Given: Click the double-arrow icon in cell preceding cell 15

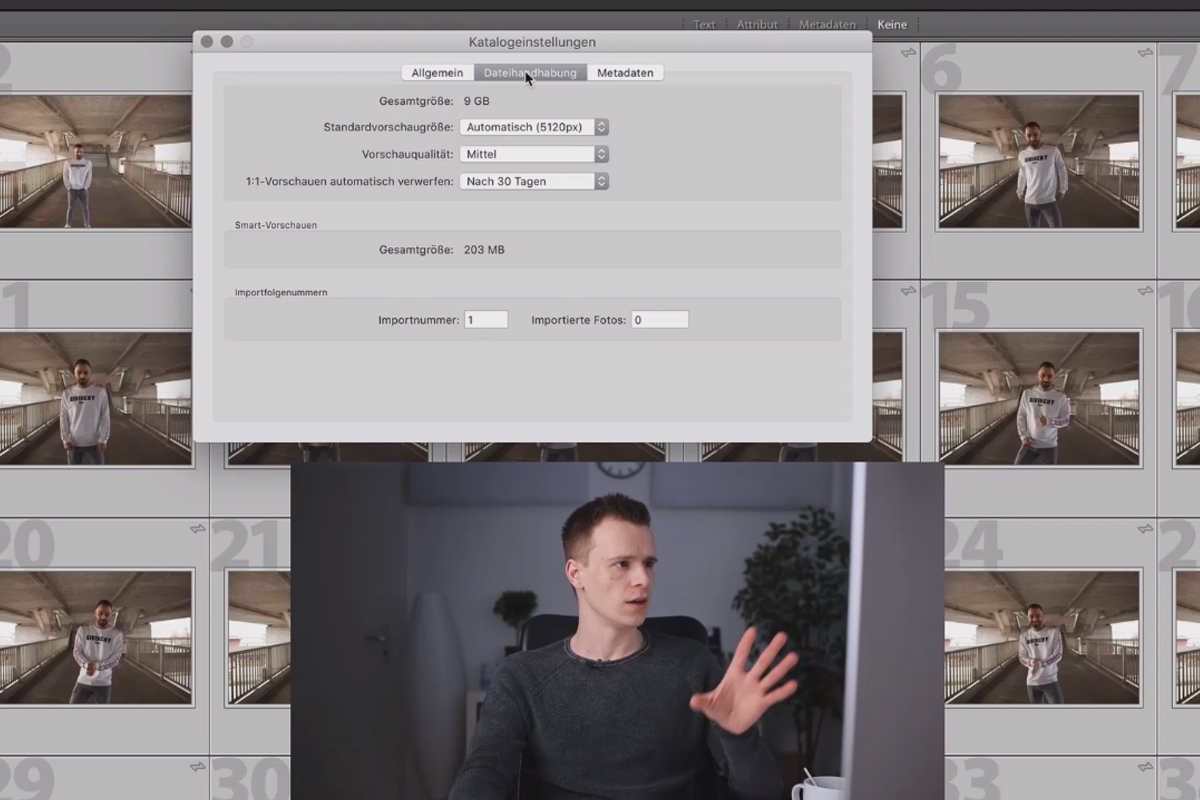Looking at the screenshot, I should [x=908, y=291].
